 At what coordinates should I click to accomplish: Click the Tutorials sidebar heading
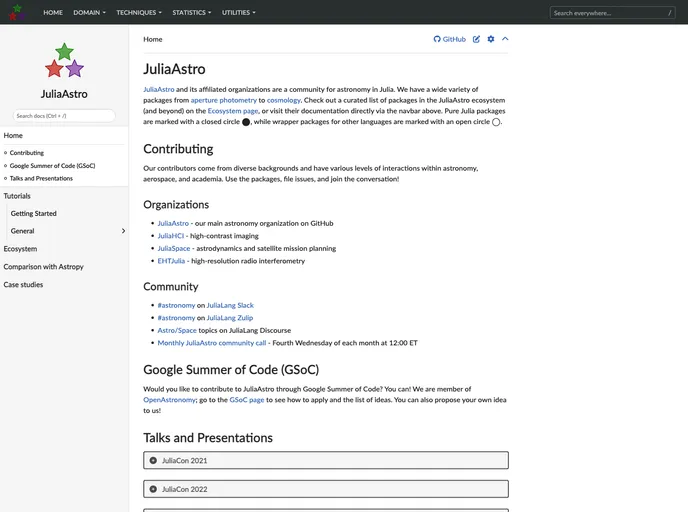(17, 196)
